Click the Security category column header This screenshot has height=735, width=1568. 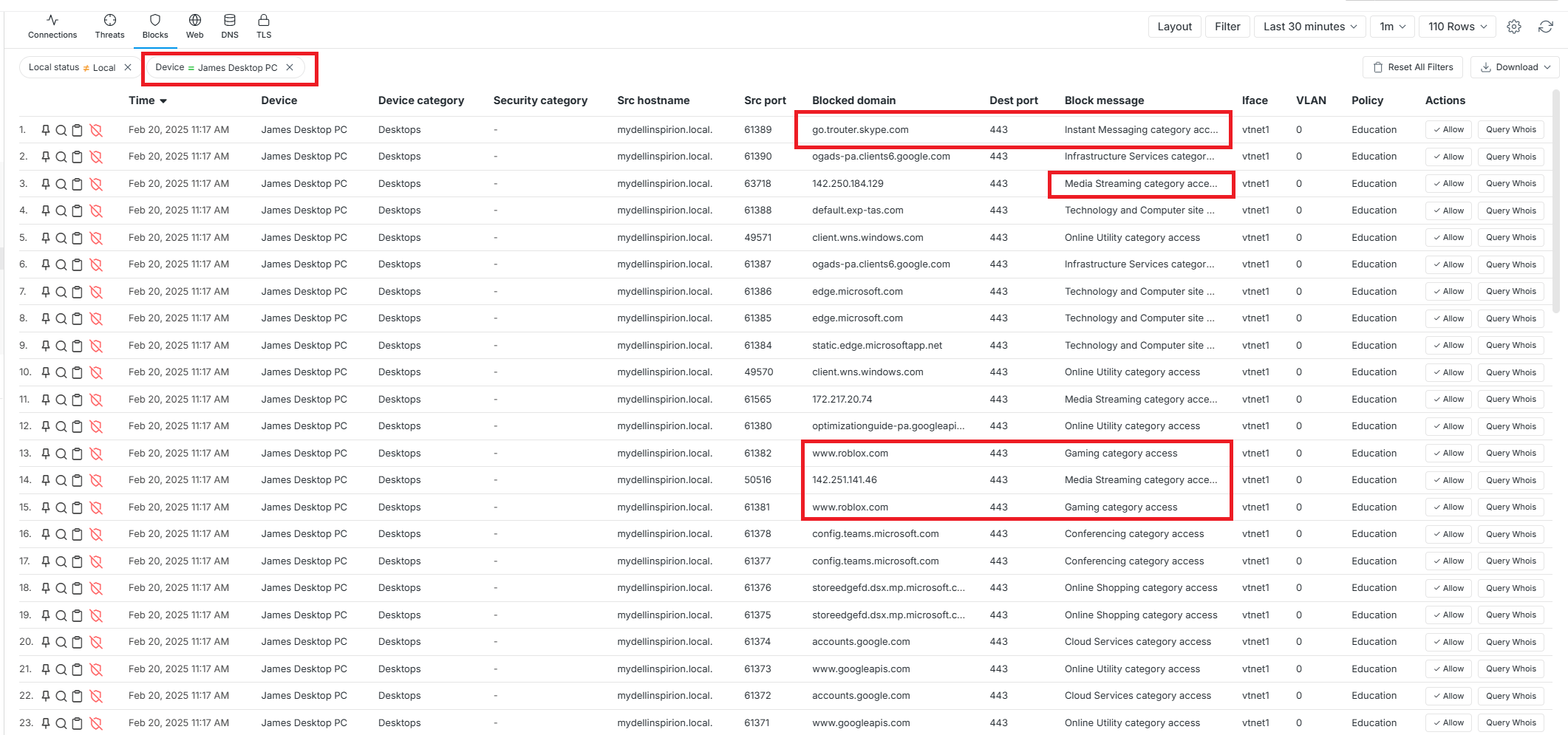540,100
